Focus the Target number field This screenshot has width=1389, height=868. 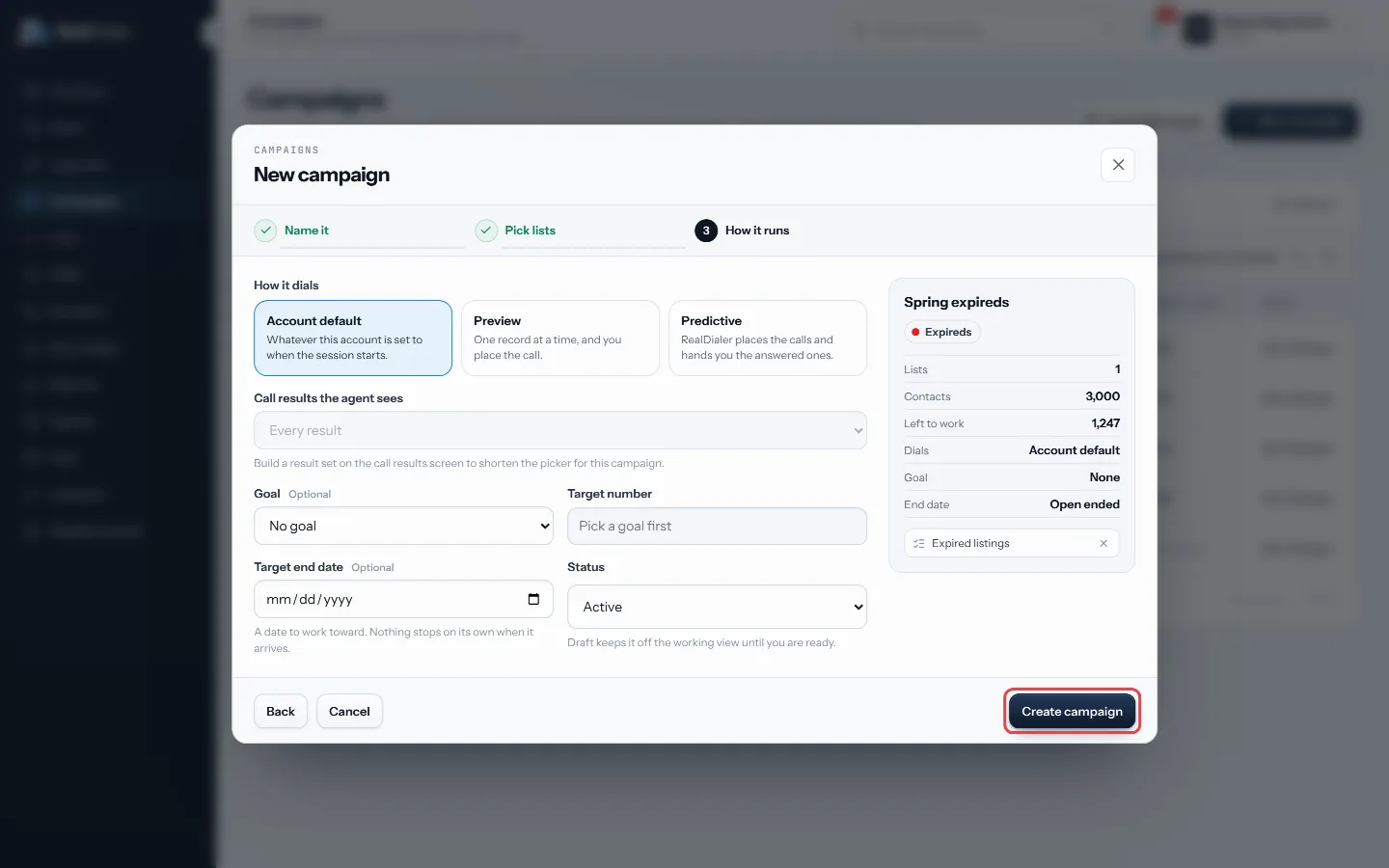717,526
